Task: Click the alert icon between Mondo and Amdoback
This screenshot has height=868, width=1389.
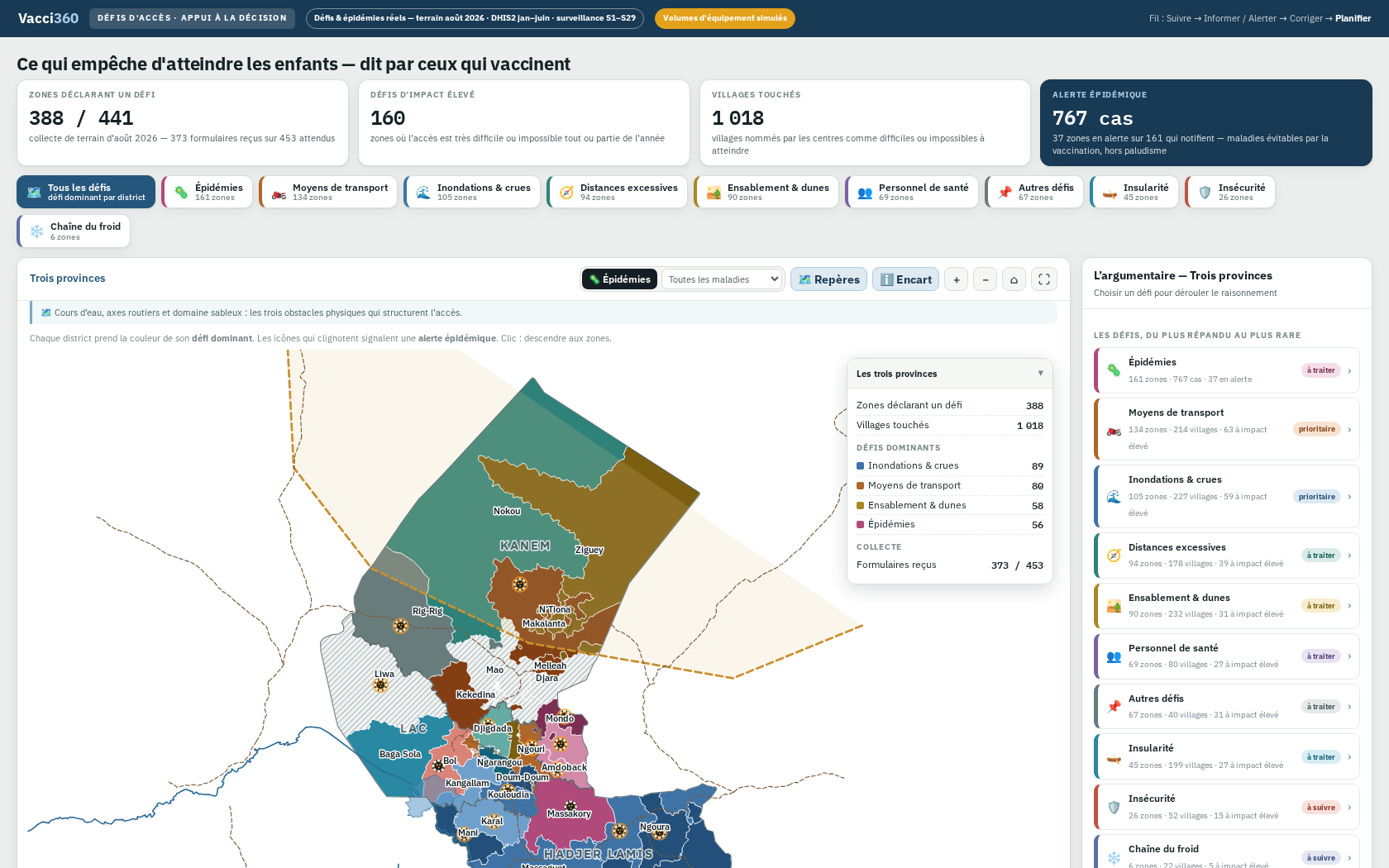Action: click(561, 744)
